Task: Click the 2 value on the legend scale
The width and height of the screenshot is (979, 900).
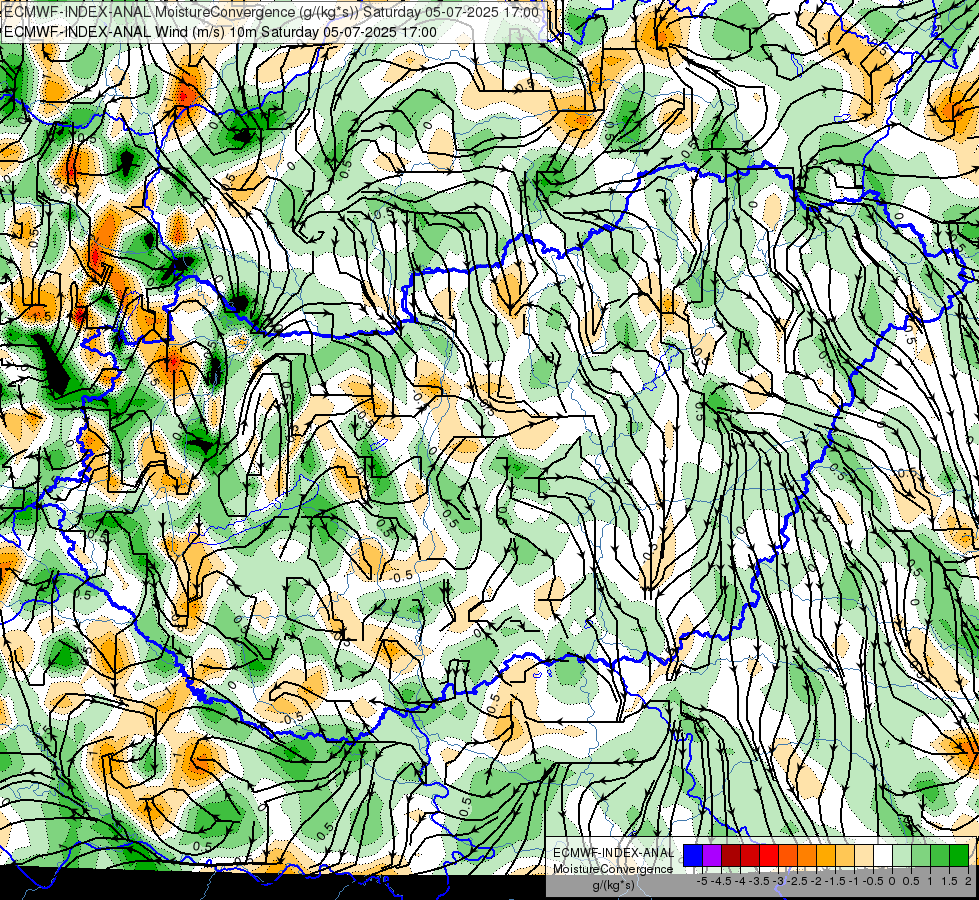Action: pos(968,881)
